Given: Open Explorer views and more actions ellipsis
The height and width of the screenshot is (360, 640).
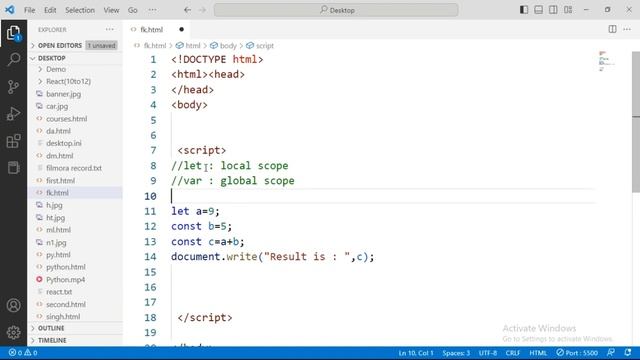Looking at the screenshot, I should [x=110, y=29].
